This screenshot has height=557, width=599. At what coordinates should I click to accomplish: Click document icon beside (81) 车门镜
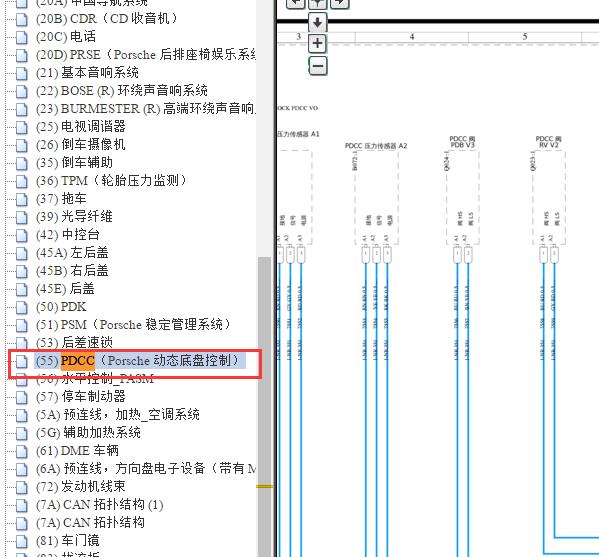(22, 541)
